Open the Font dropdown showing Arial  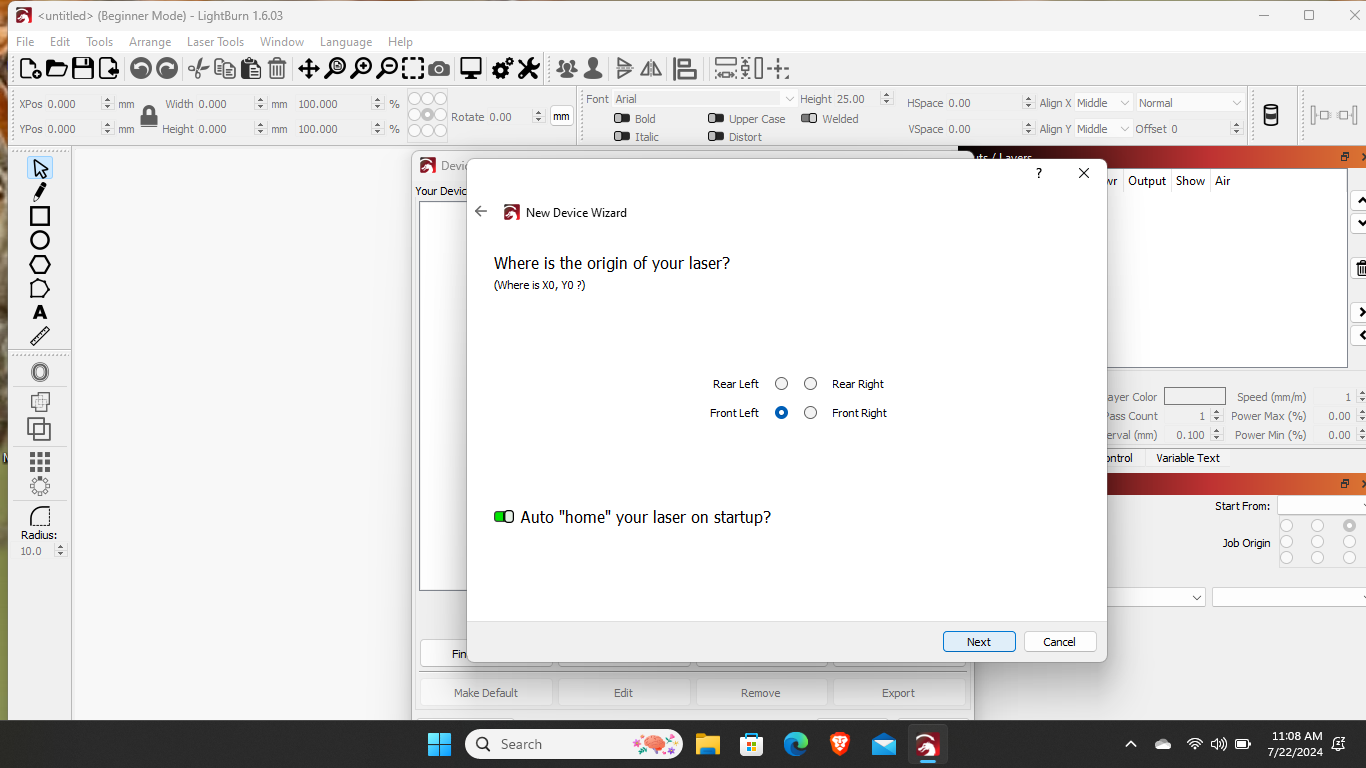coord(700,99)
